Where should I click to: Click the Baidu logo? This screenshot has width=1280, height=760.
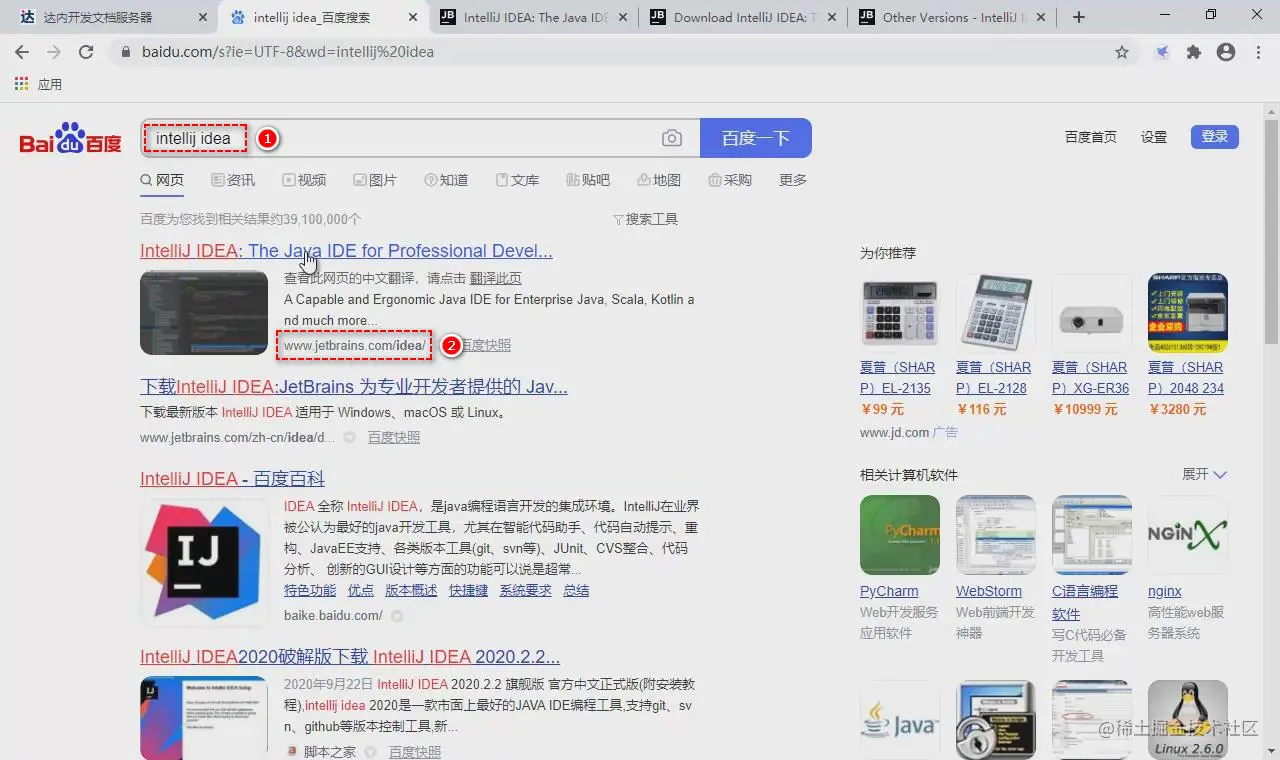(x=71, y=139)
